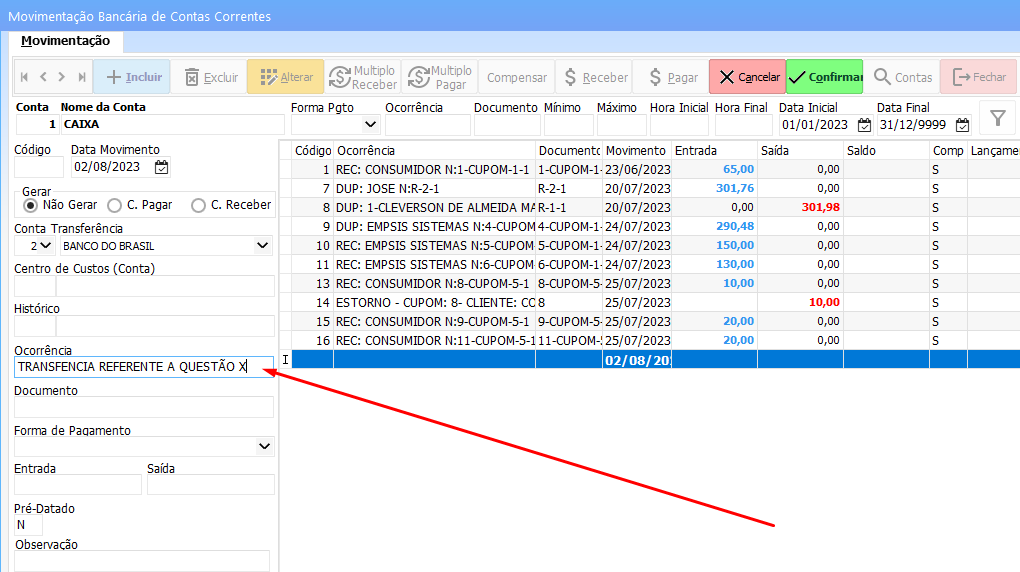Focus the Entrada amount field

[x=77, y=485]
